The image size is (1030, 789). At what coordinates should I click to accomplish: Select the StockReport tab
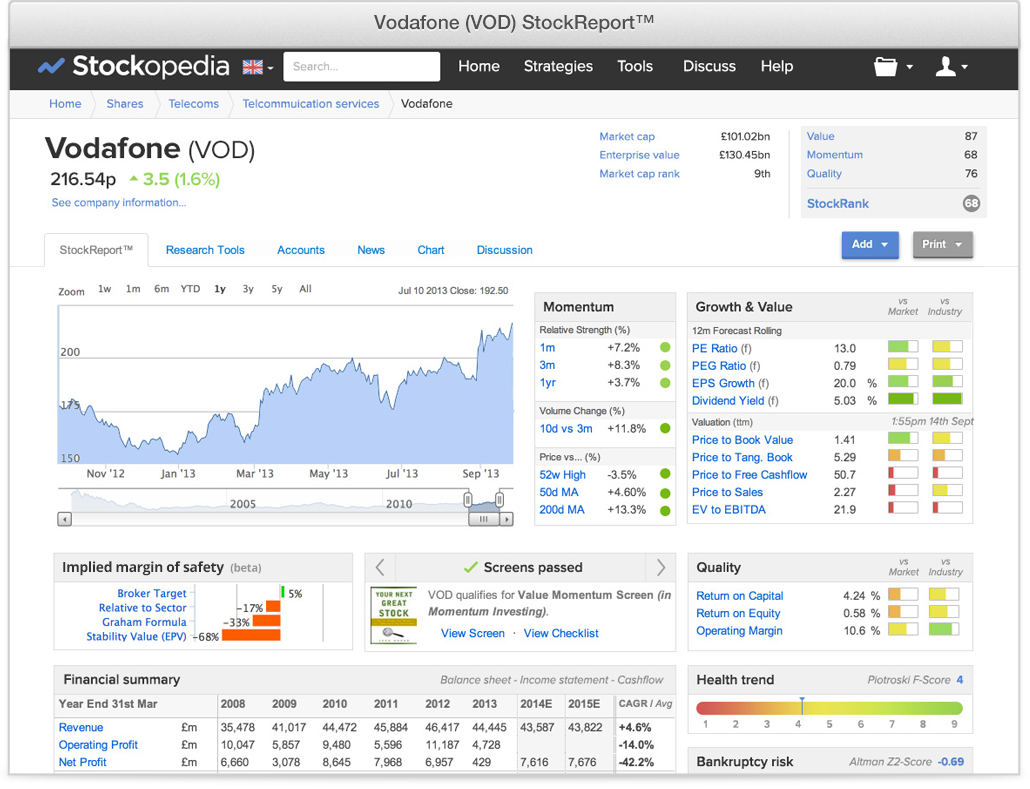click(x=96, y=250)
